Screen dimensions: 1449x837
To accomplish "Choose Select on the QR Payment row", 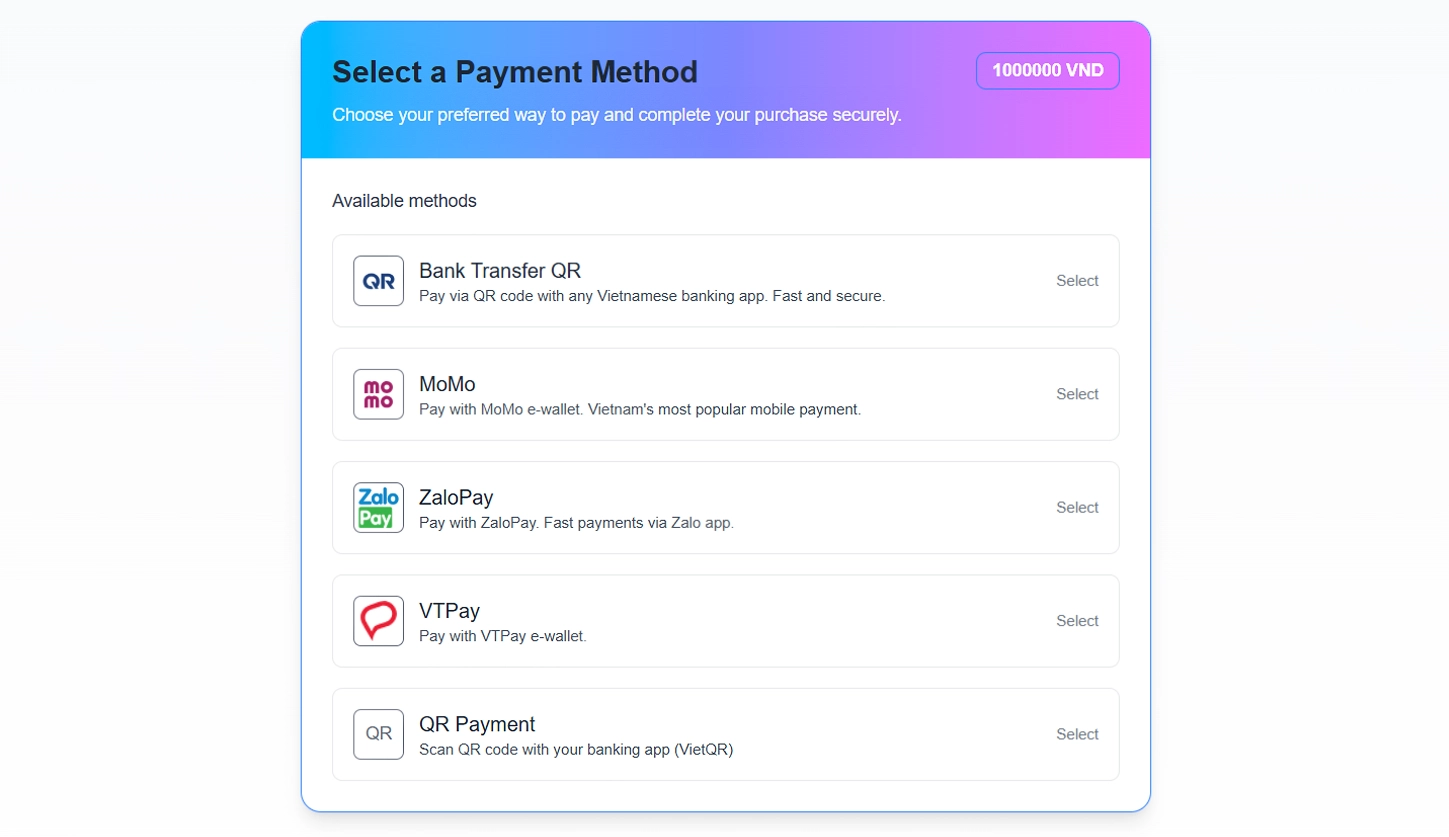I will (x=1077, y=734).
